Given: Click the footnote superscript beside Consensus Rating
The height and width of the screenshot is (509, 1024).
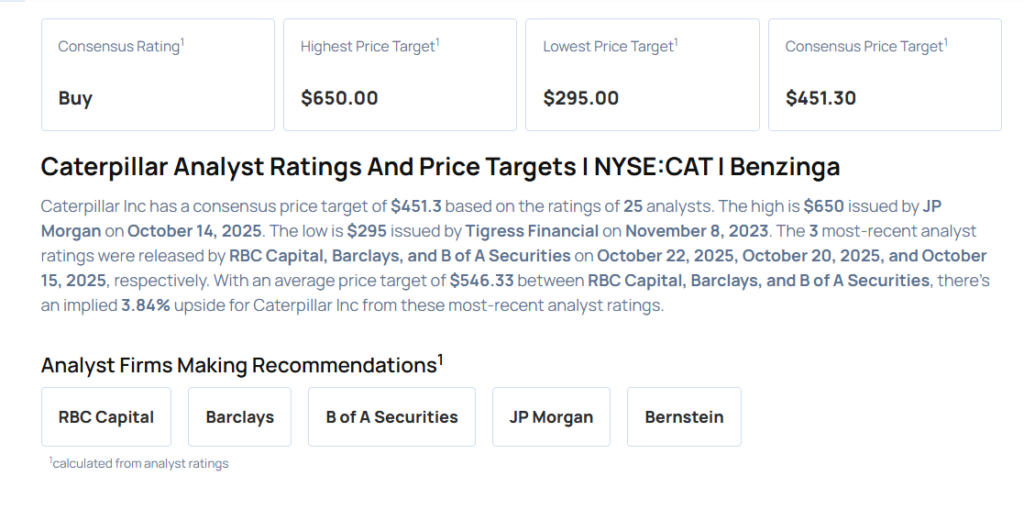Looking at the screenshot, I should [182, 42].
